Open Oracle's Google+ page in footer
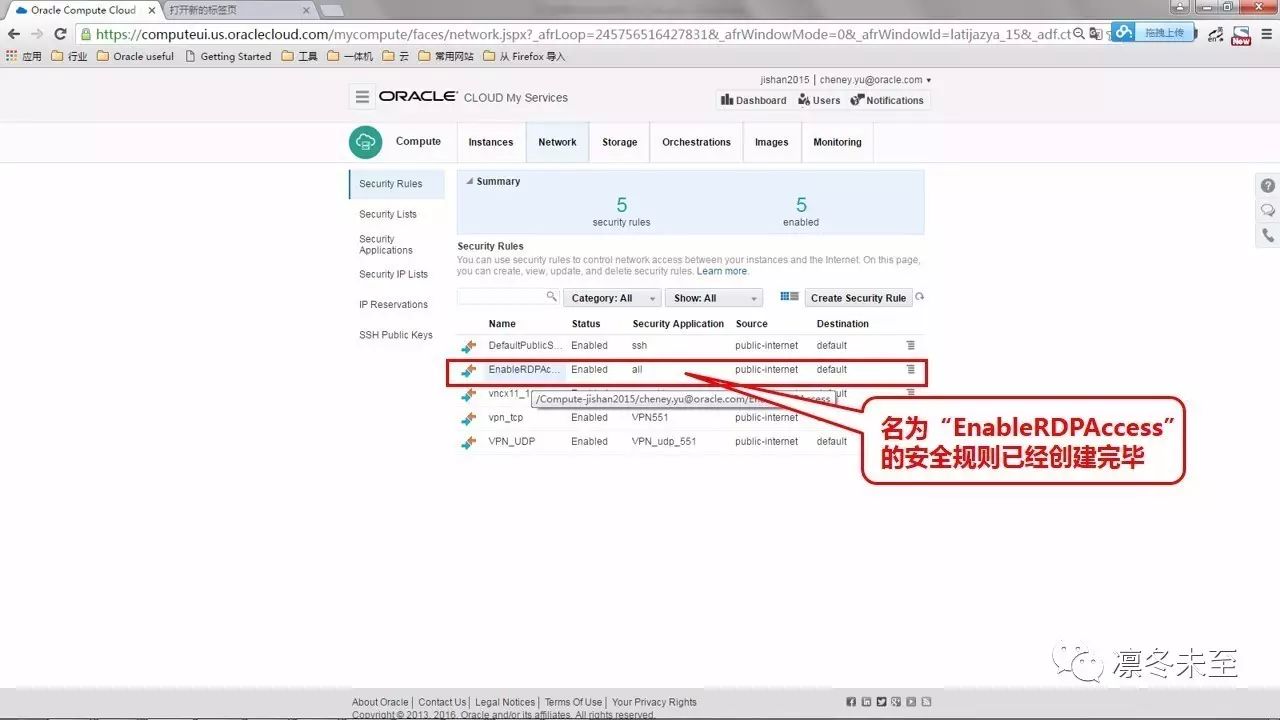Image resolution: width=1280 pixels, height=720 pixels. click(x=896, y=702)
